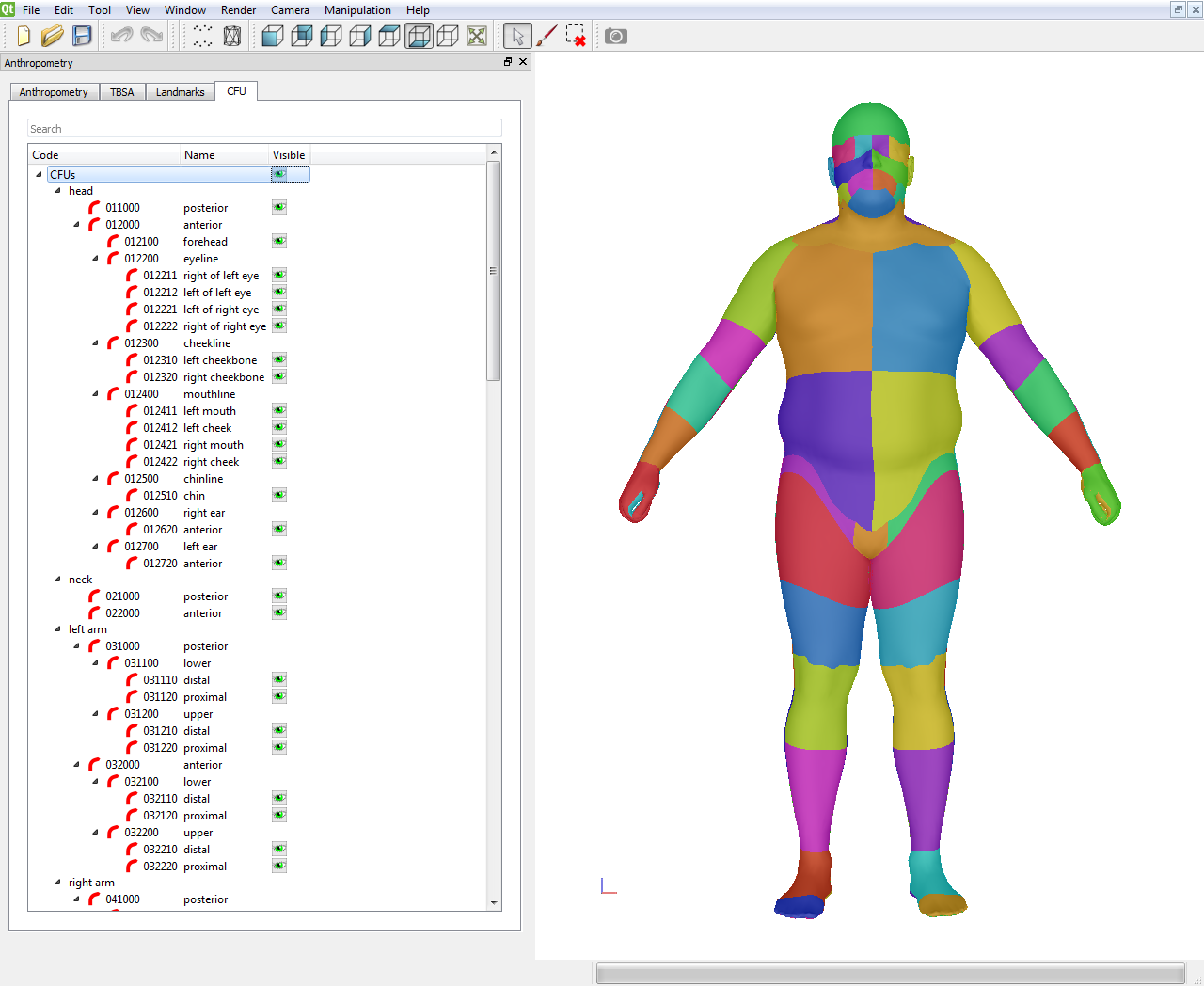Float the Anthropometry dock panel

click(508, 62)
